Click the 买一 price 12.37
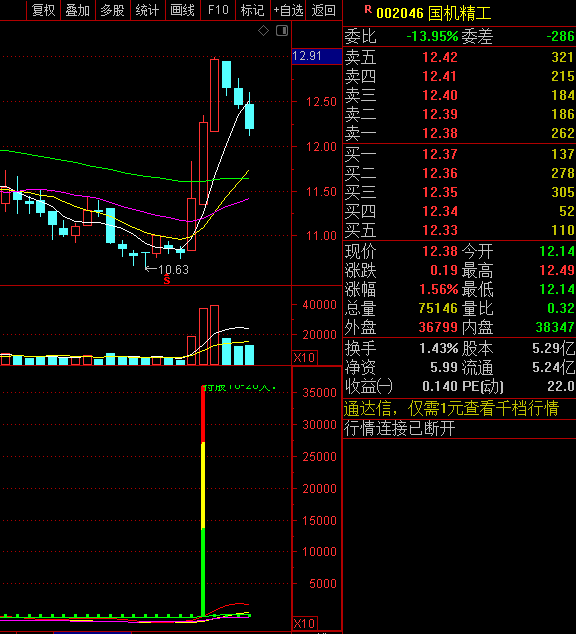The image size is (576, 634). (x=440, y=154)
